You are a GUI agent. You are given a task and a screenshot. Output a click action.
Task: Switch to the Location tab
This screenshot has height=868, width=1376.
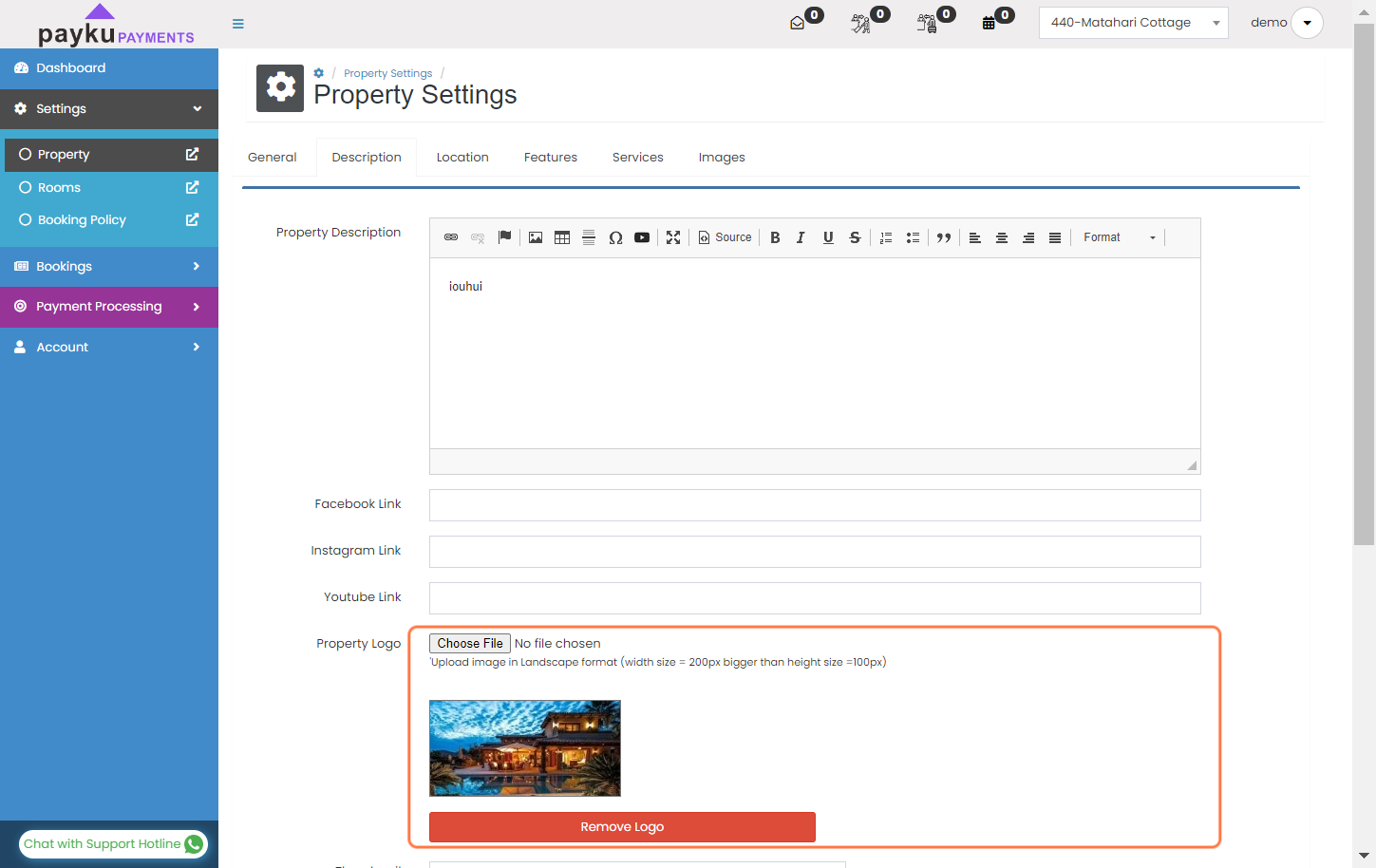click(x=462, y=158)
